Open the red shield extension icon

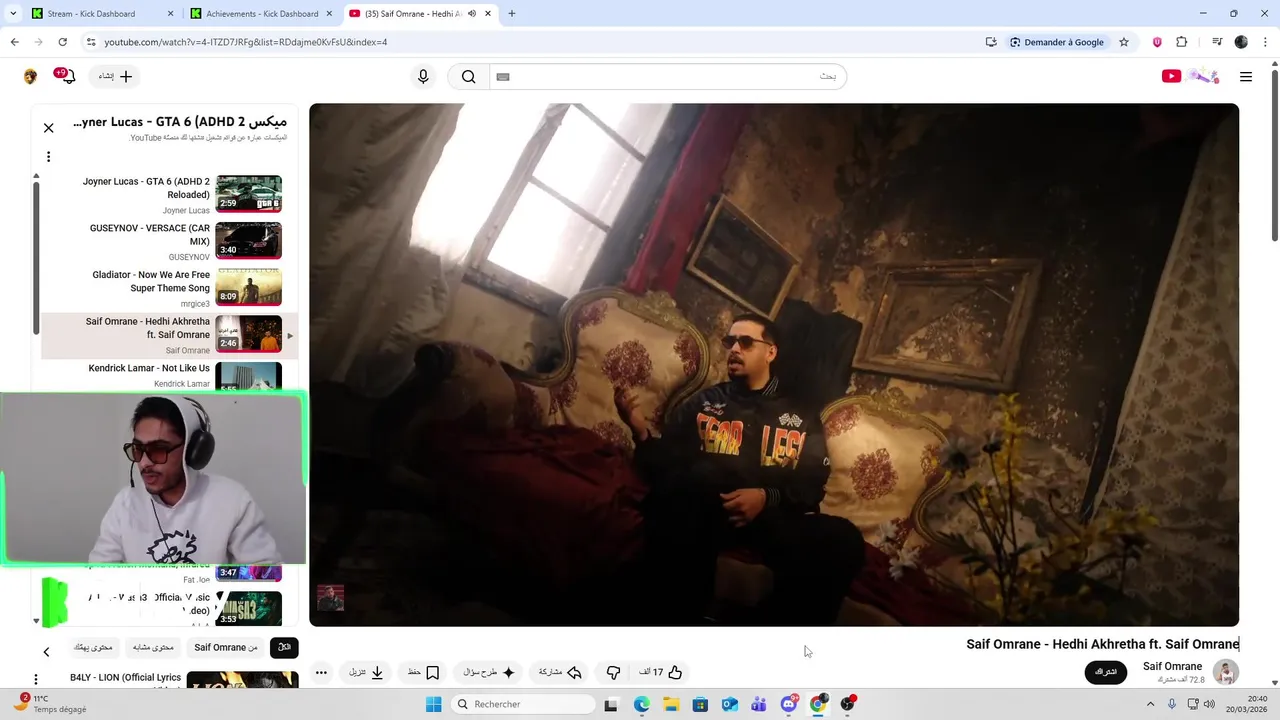[x=1157, y=42]
